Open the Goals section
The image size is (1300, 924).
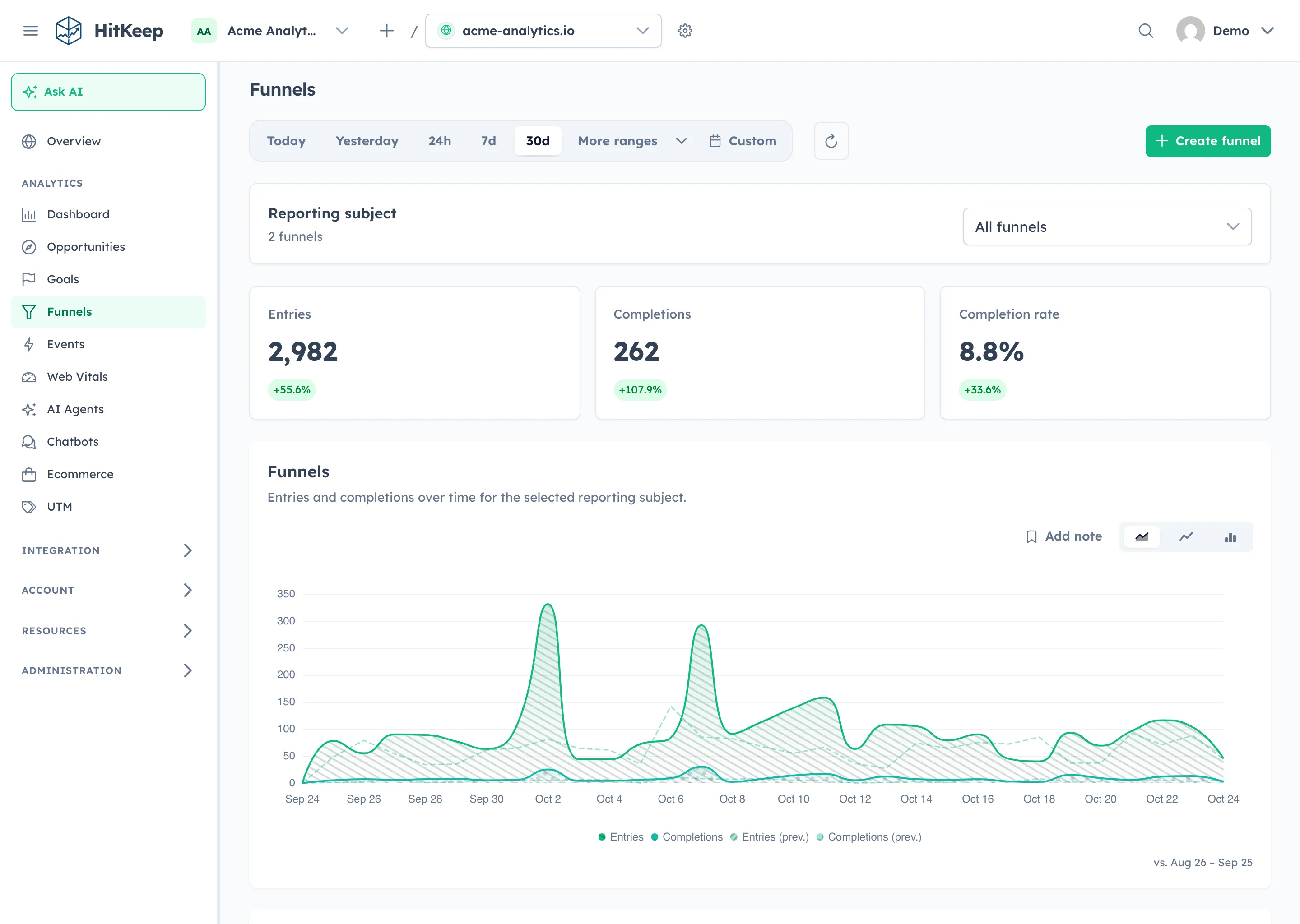tap(108, 279)
